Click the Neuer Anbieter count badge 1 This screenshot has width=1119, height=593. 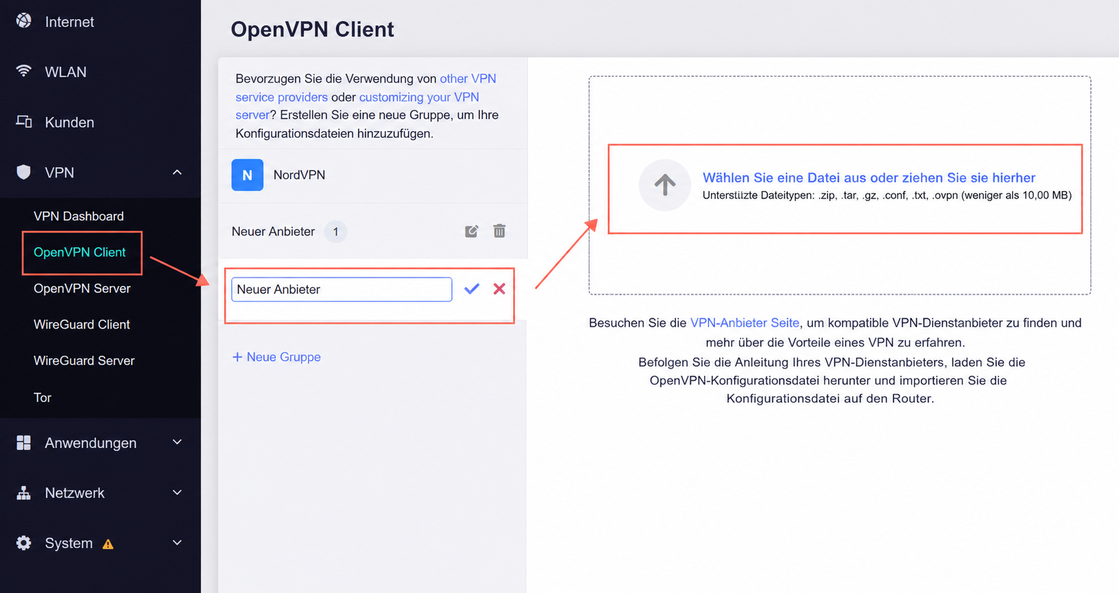335,232
